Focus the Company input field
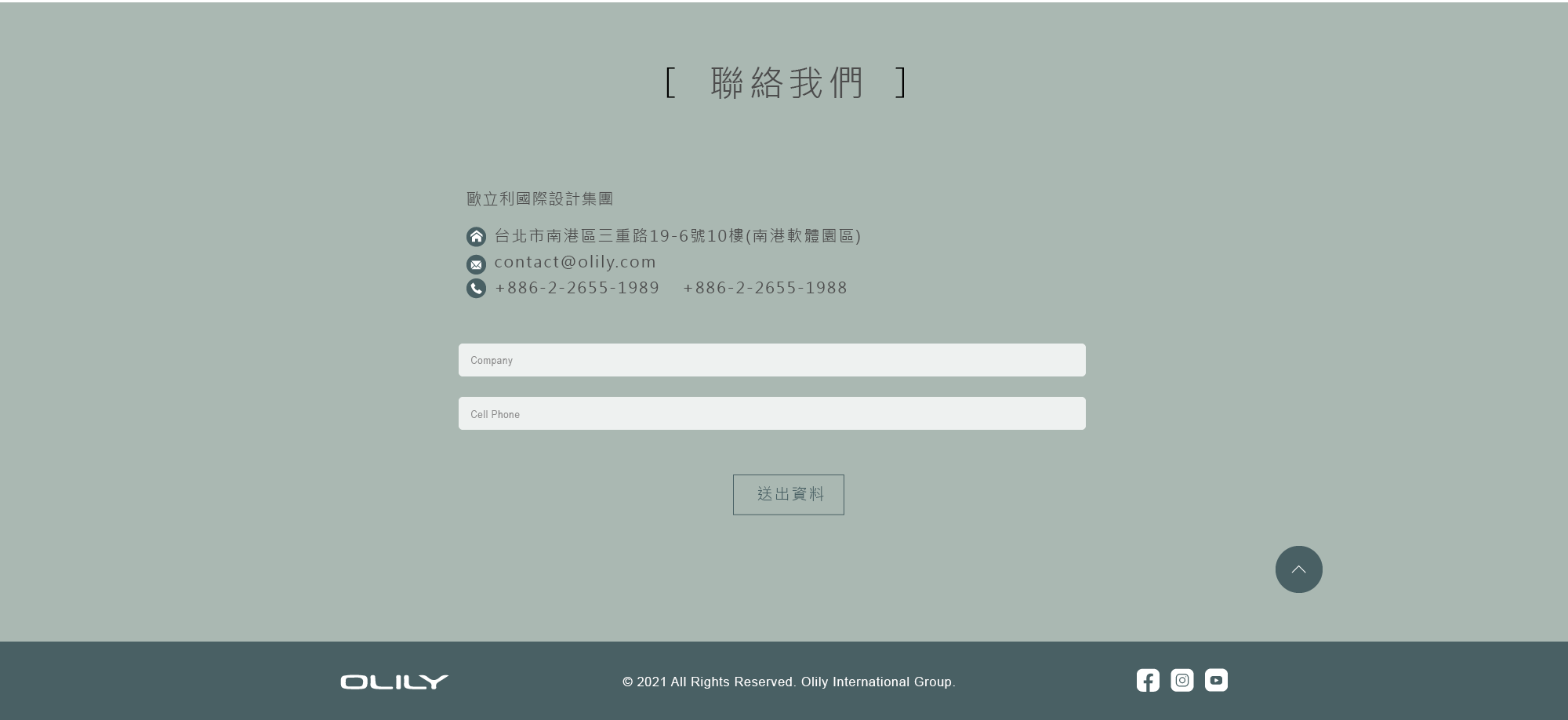This screenshot has width=1568, height=720. 772,360
